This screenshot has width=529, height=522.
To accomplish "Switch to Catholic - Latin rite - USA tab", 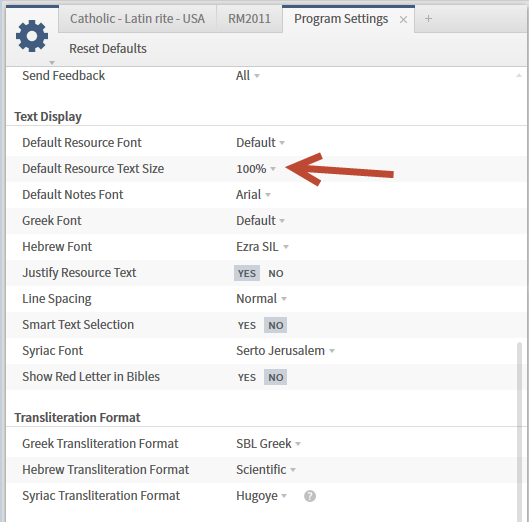I will coord(137,19).
